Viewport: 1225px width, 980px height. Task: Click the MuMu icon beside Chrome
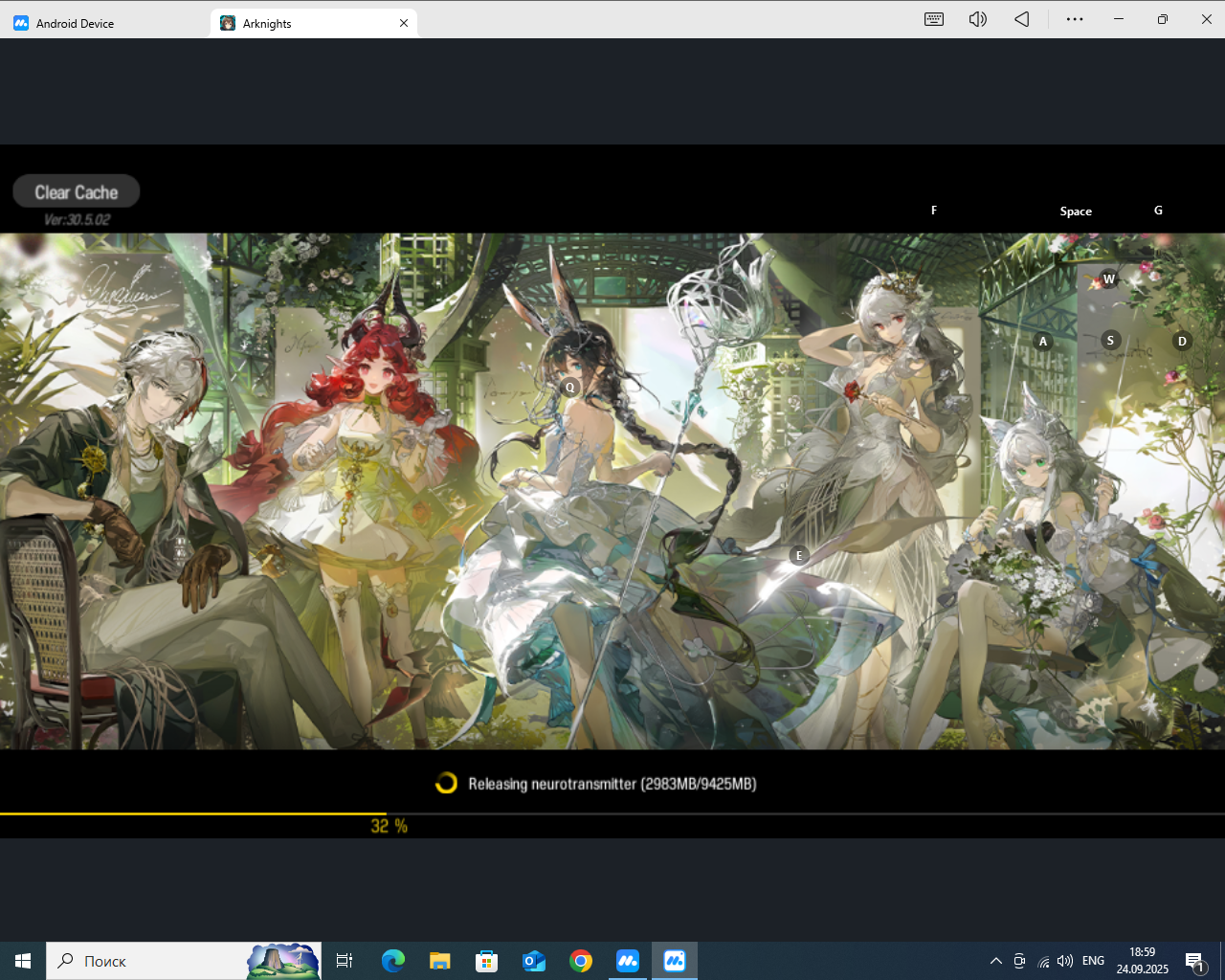pyautogui.click(x=628, y=961)
